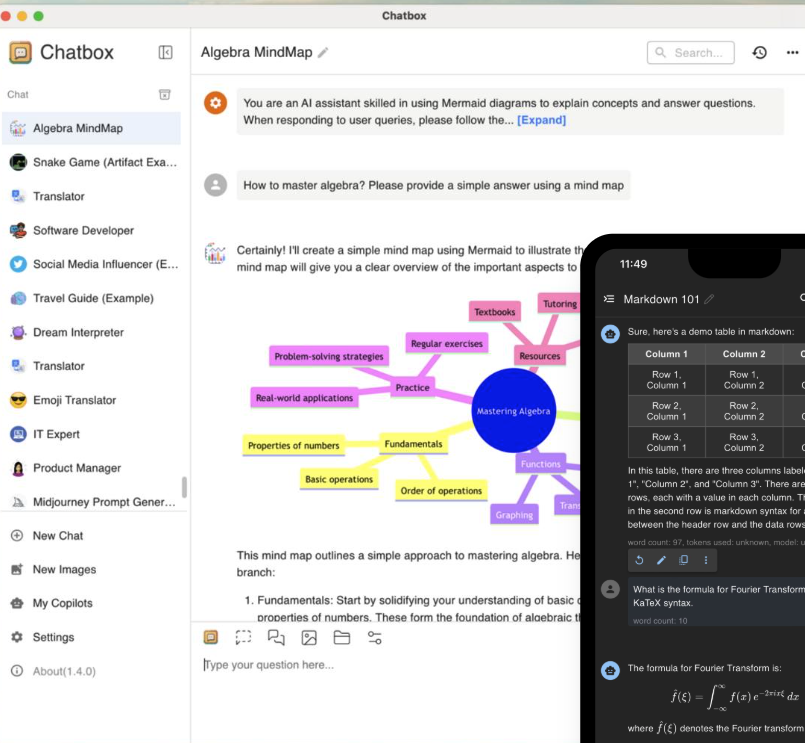805x743 pixels.
Task: Collapse the sidebar with the panel icon
Action: [165, 52]
